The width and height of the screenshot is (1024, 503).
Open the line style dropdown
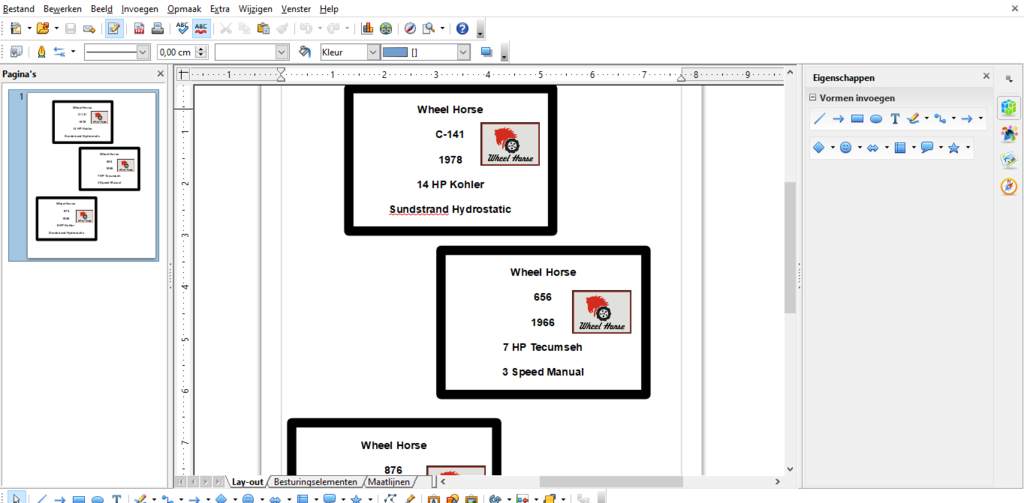[x=142, y=52]
